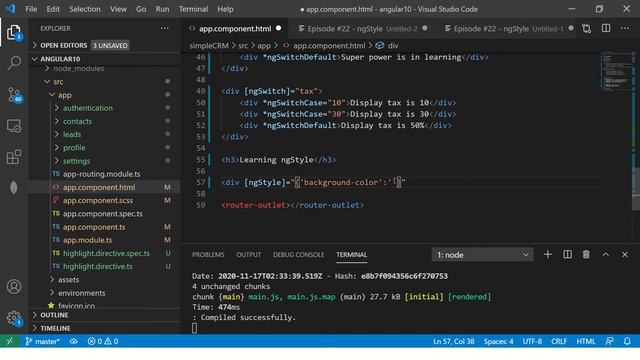This screenshot has height=360, width=640.
Task: Open Source Control view with 60 changes
Action: pos(14,95)
